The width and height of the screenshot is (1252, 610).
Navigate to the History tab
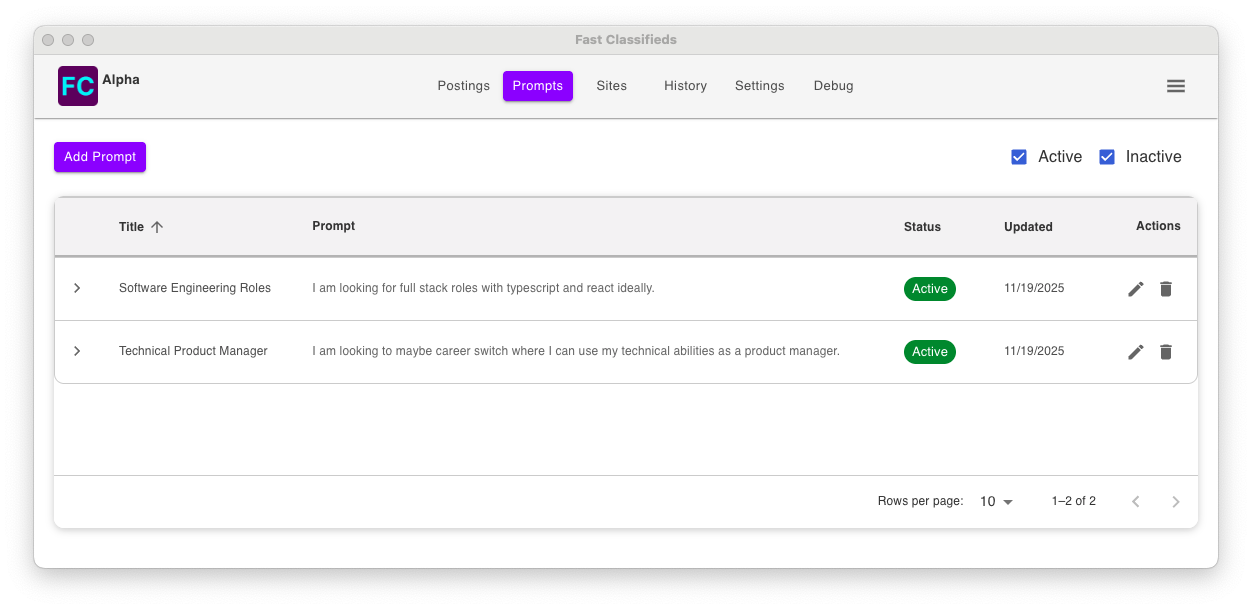(x=685, y=86)
